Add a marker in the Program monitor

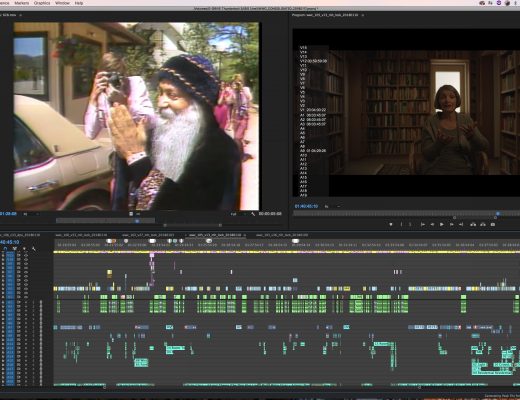click(x=391, y=225)
